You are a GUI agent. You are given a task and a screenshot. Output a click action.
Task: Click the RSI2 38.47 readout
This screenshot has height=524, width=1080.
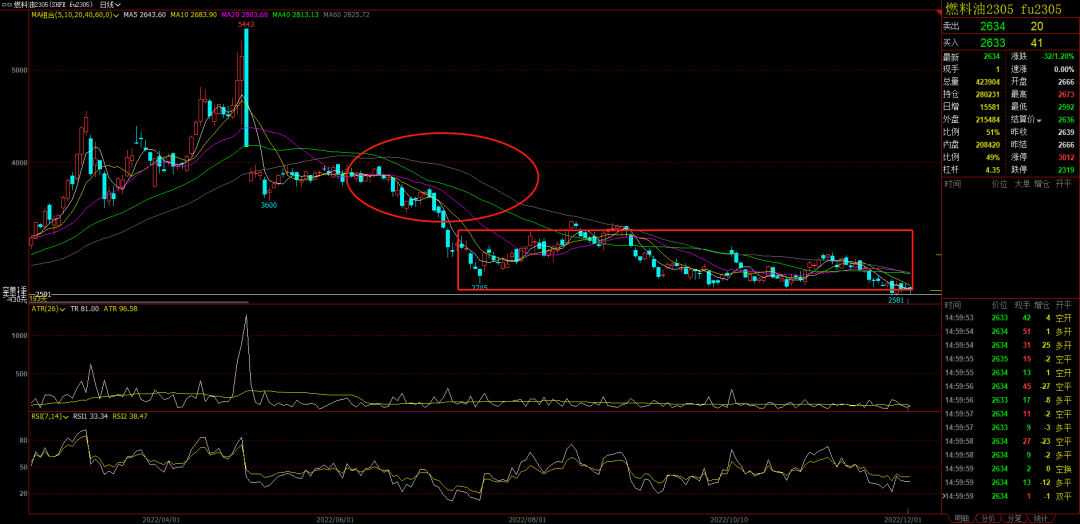[130, 416]
